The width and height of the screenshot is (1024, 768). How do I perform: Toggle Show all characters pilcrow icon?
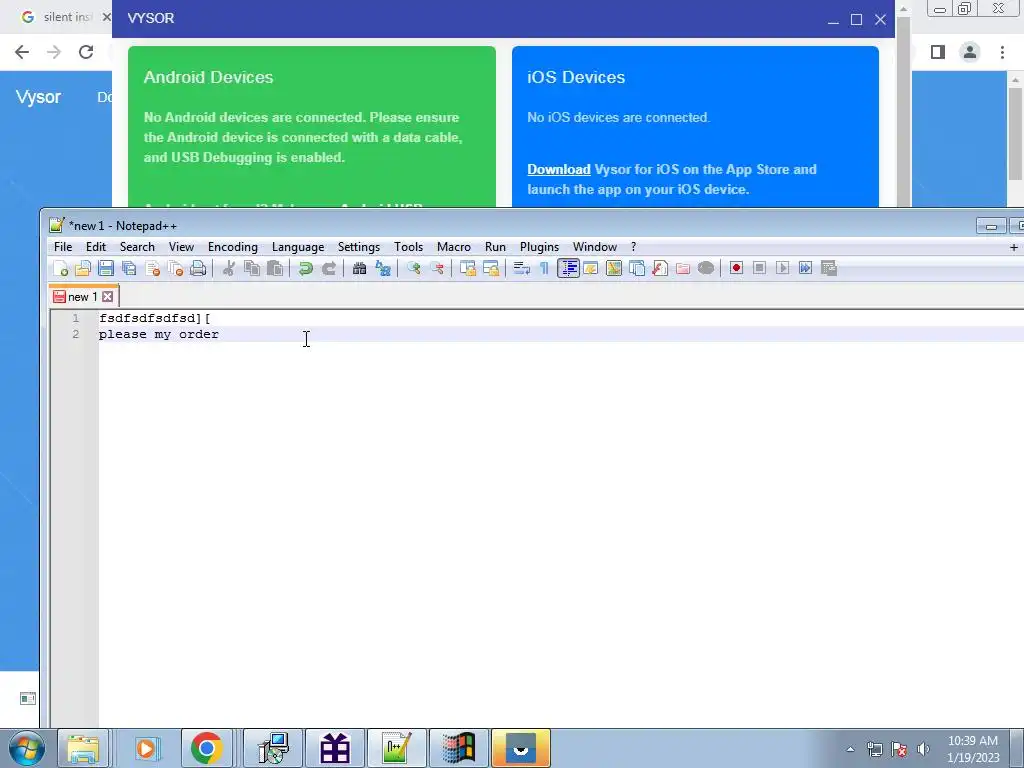544,268
